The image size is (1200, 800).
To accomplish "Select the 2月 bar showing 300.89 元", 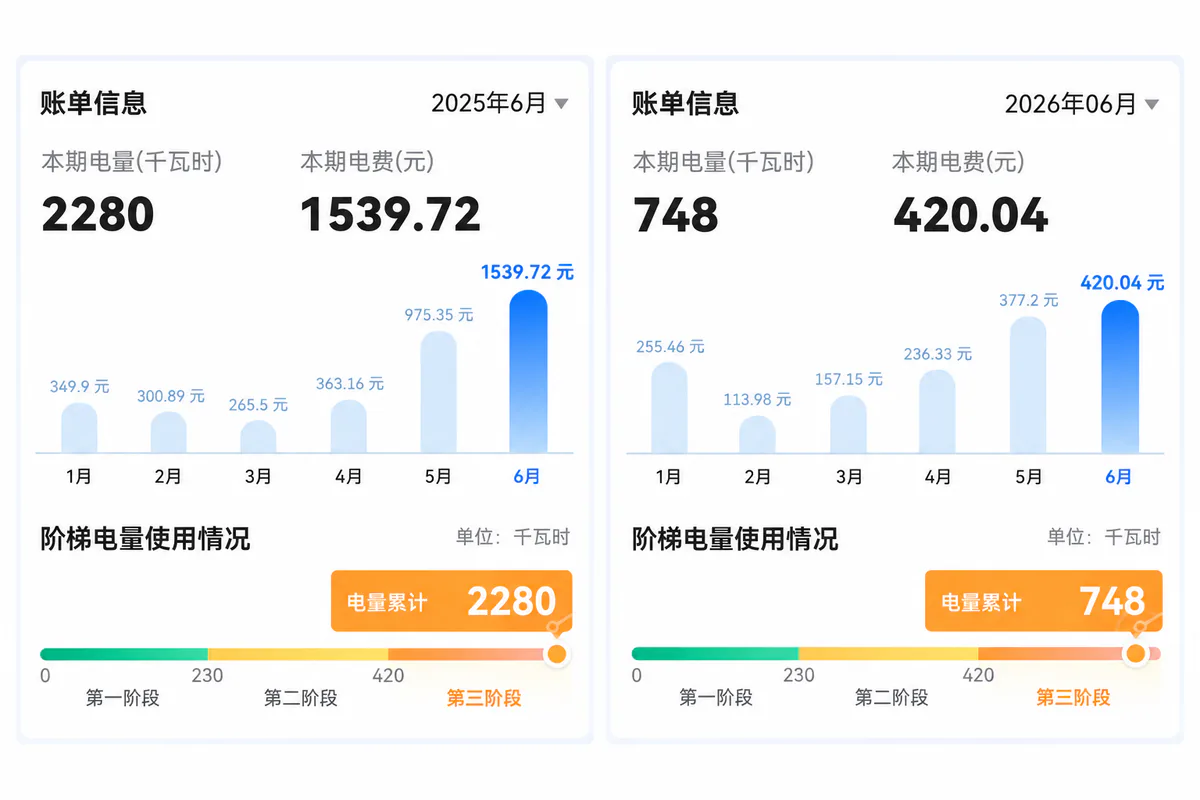I will coord(168,432).
